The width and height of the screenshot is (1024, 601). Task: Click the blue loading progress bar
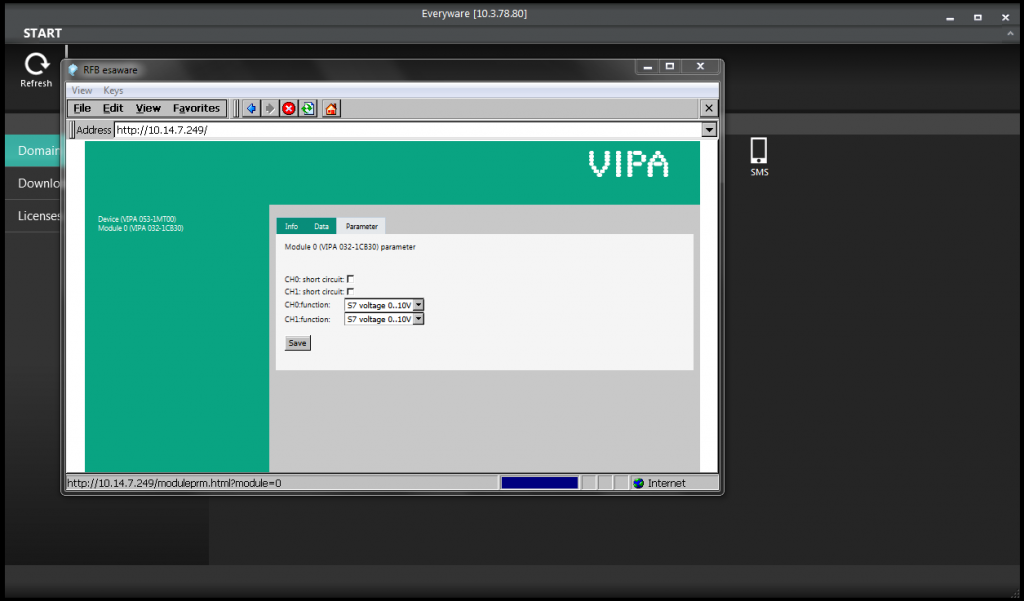coord(539,483)
